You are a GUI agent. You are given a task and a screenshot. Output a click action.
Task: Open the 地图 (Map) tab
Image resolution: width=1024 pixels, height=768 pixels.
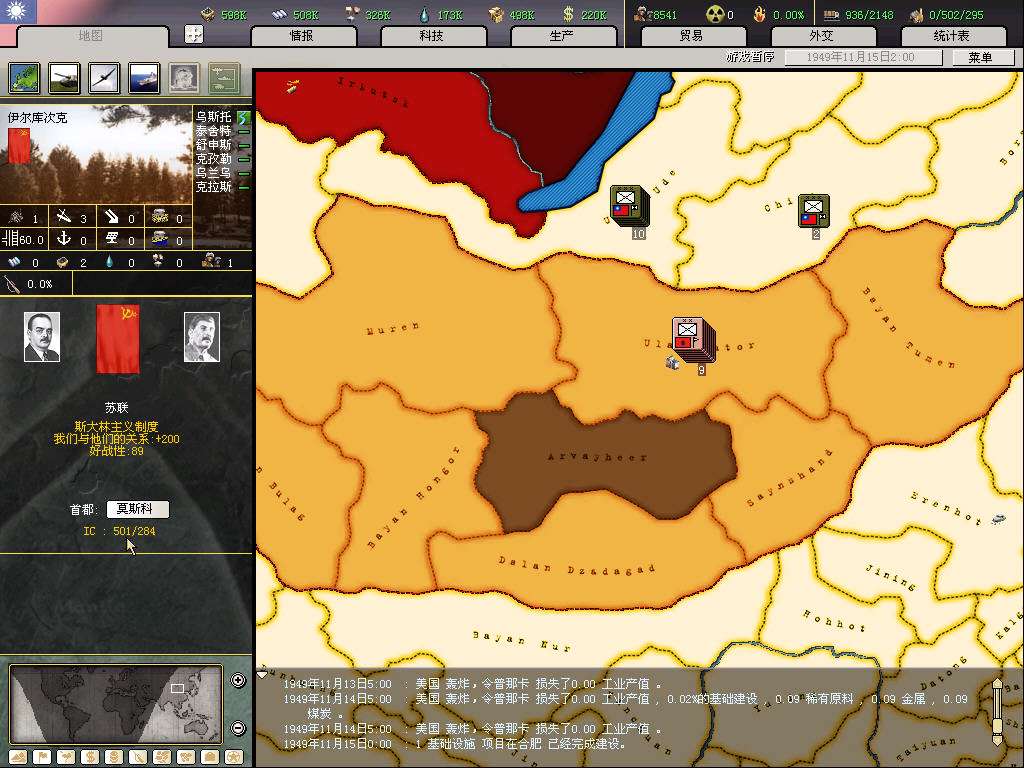point(90,35)
